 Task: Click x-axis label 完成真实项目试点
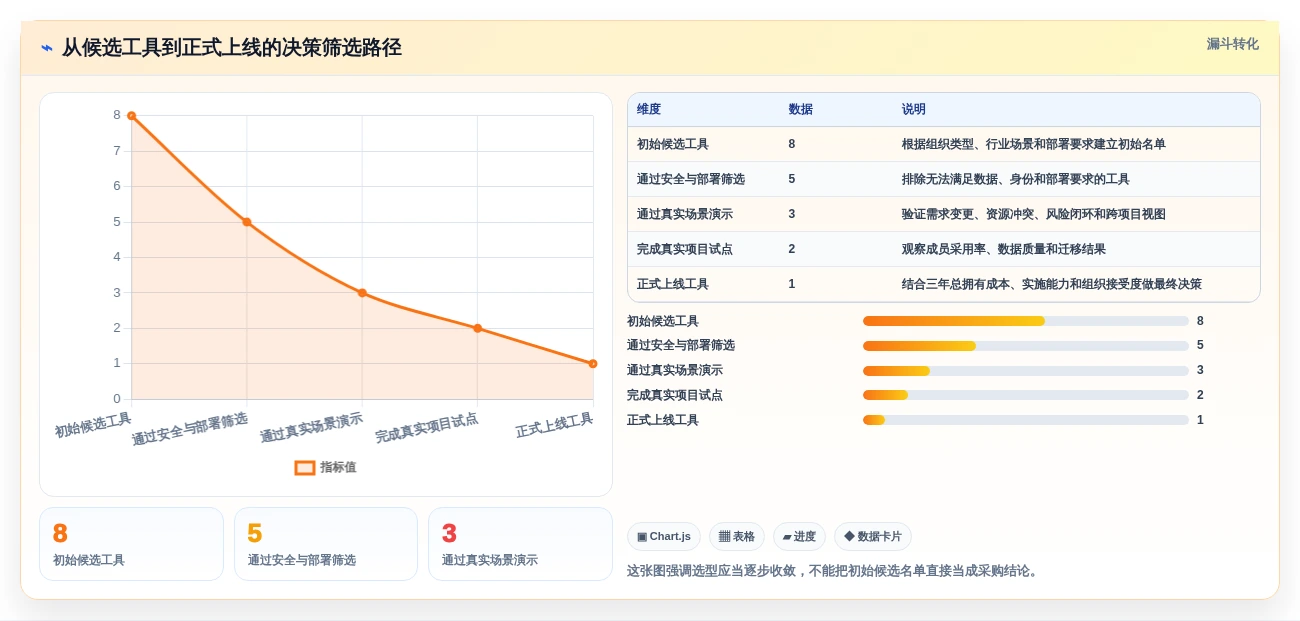click(427, 428)
